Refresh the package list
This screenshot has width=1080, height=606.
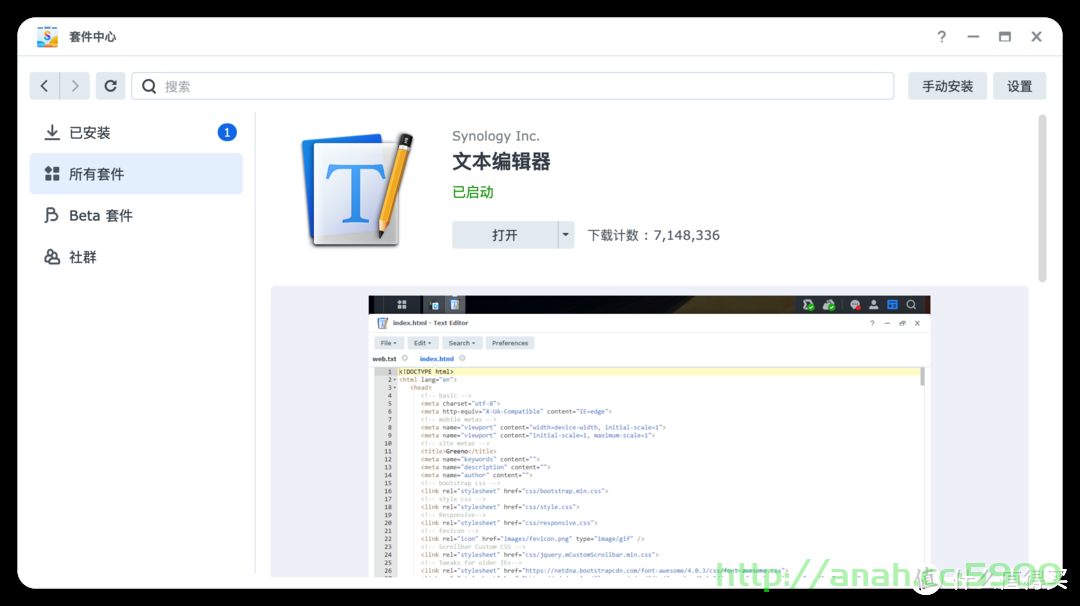point(110,86)
